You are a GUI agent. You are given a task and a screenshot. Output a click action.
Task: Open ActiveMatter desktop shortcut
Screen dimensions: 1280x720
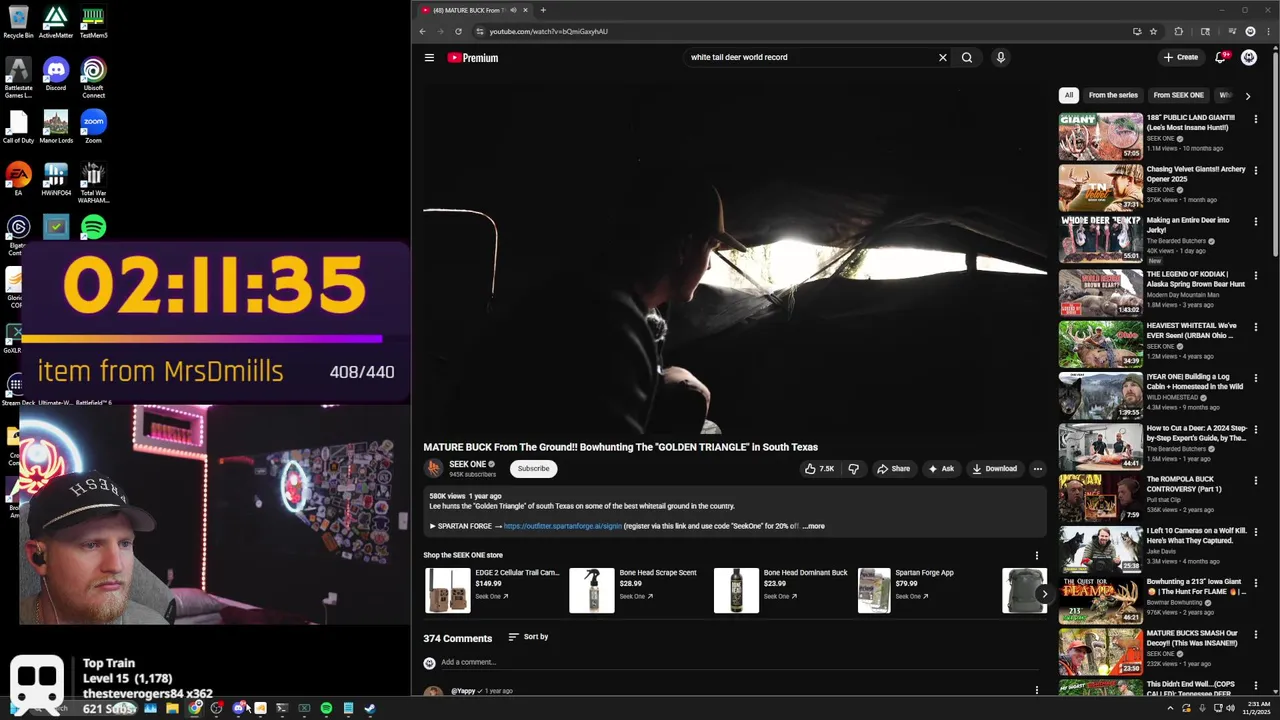tap(56, 22)
